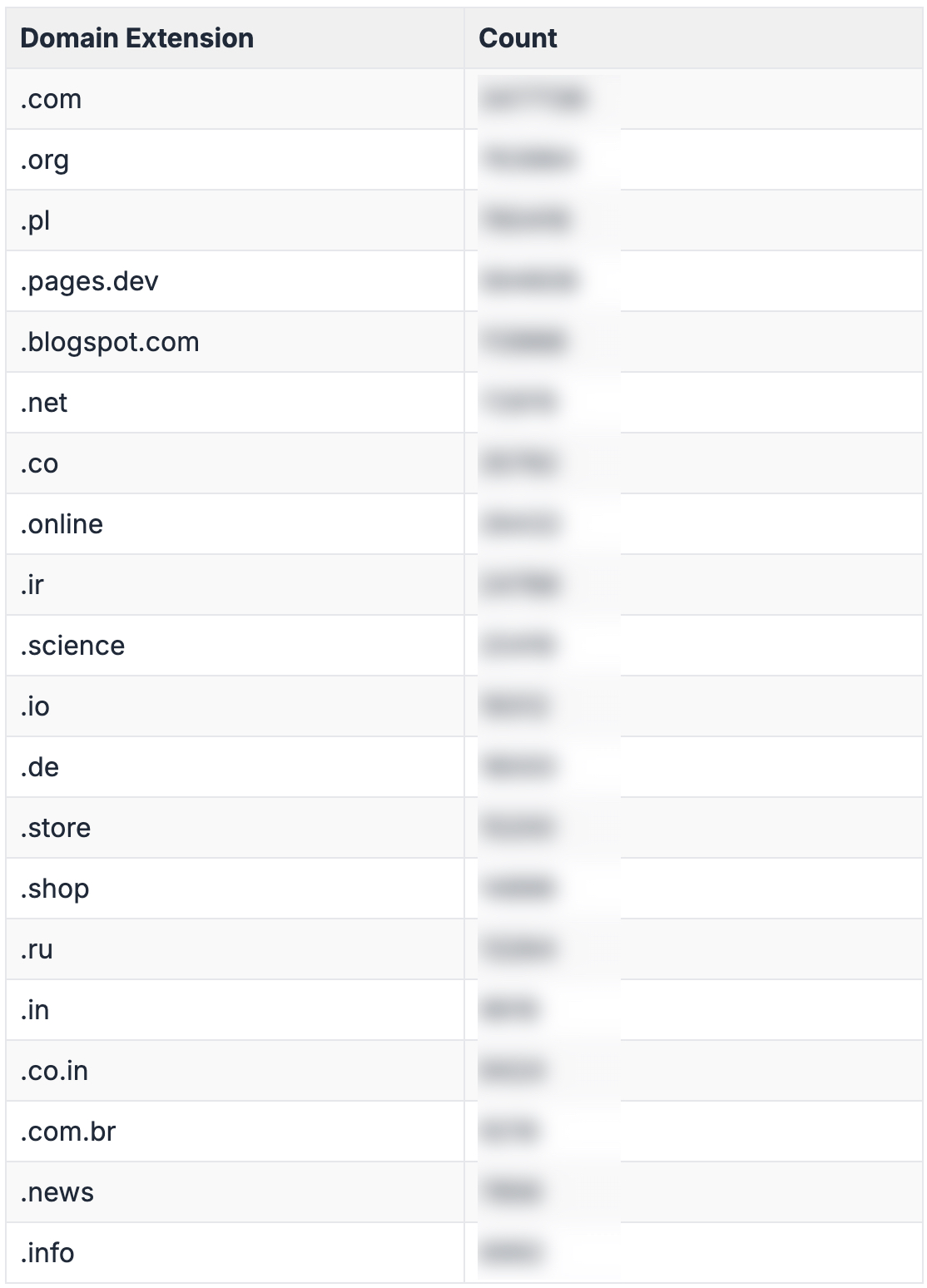Select the .online extension entry

click(62, 524)
